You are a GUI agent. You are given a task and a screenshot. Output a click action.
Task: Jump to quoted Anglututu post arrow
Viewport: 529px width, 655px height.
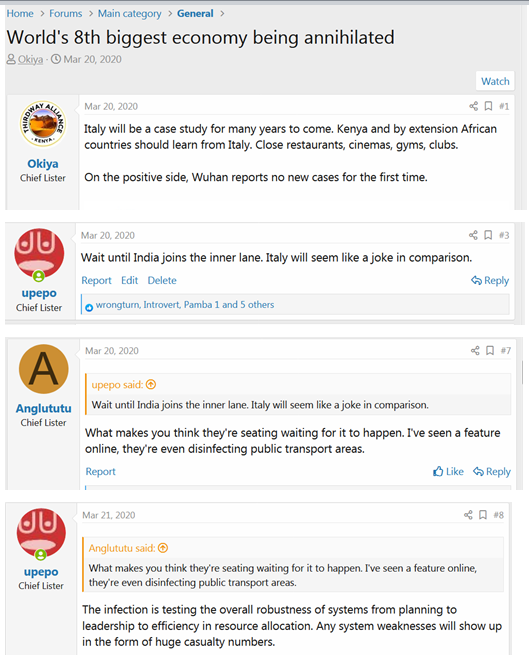(163, 548)
